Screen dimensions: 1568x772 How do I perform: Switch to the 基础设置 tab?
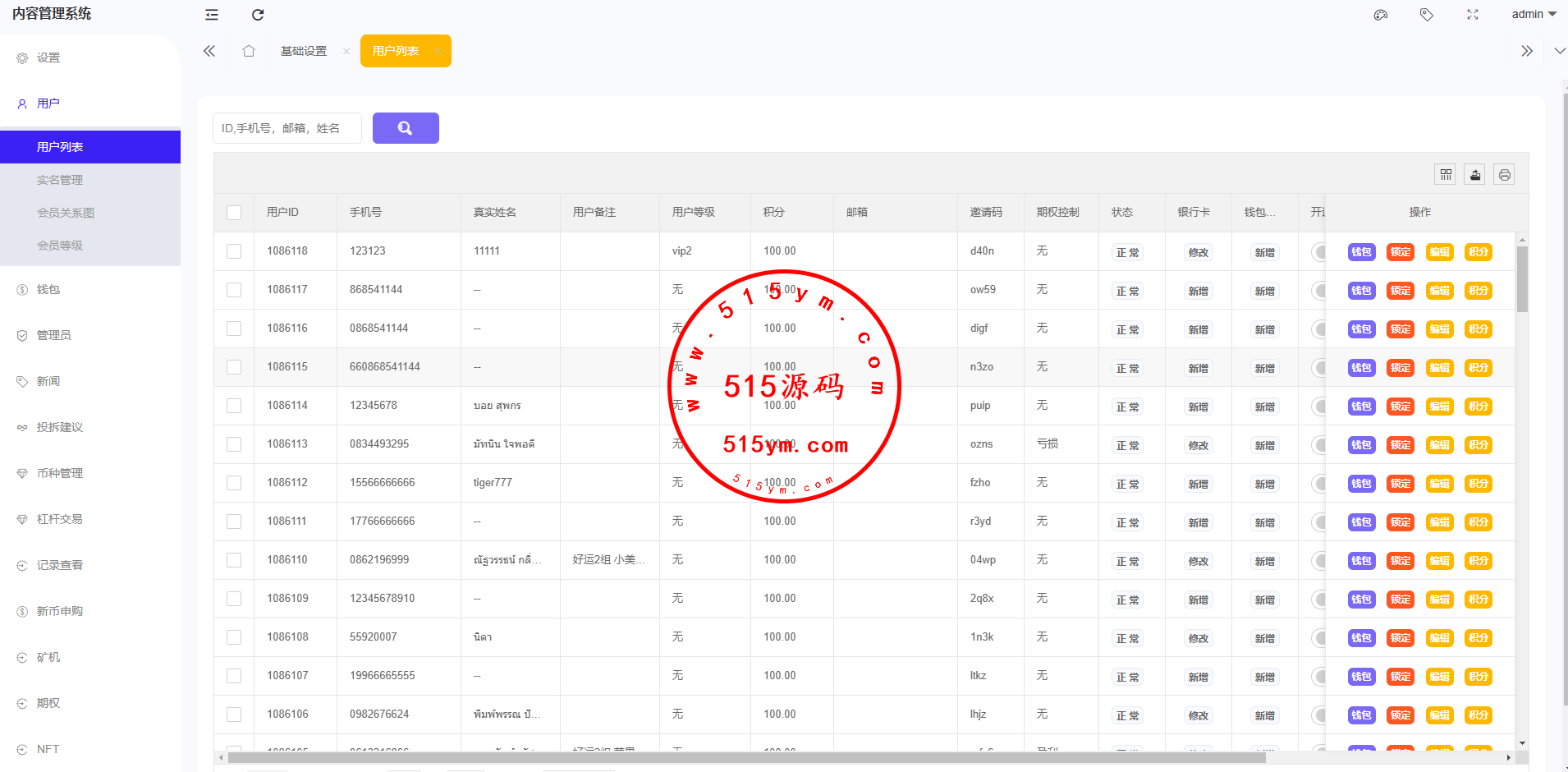coord(304,51)
